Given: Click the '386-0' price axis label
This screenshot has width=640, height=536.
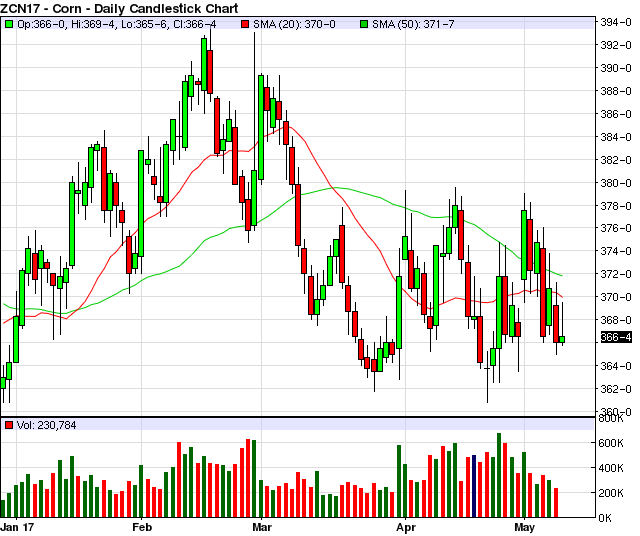Looking at the screenshot, I should tap(616, 114).
